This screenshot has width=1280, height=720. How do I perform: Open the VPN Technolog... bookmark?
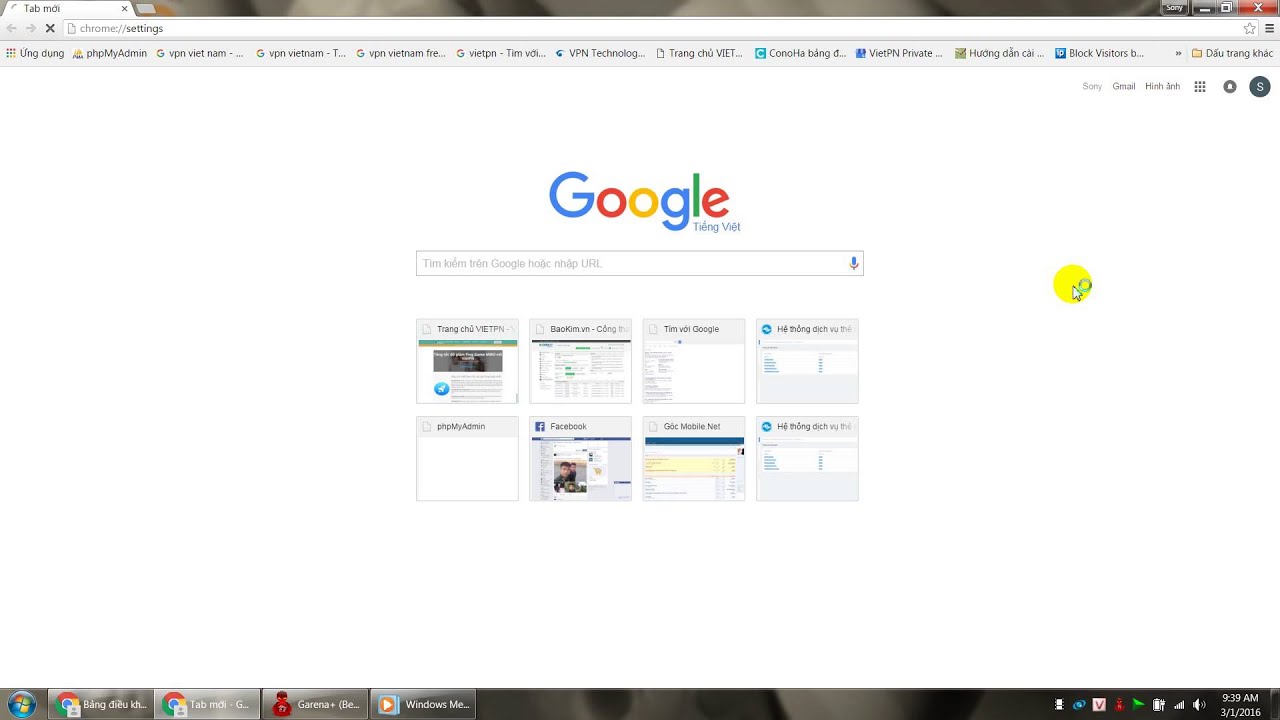click(x=600, y=53)
